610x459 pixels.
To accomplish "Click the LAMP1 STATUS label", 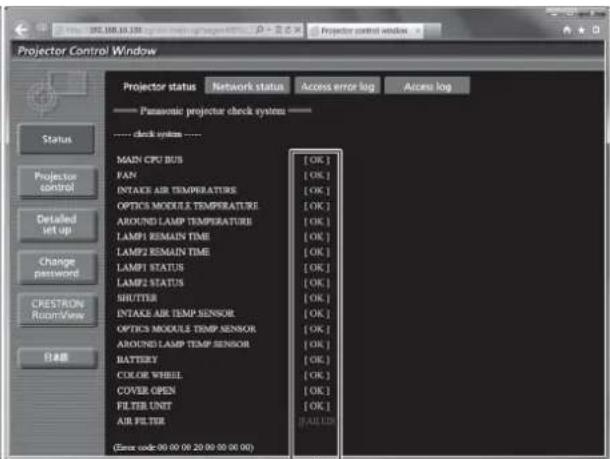I will point(150,268).
